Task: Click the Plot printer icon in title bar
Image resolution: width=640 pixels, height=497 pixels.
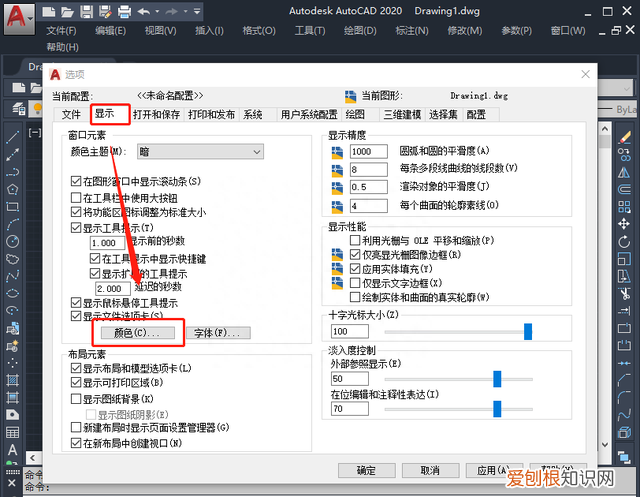Action: [x=124, y=11]
